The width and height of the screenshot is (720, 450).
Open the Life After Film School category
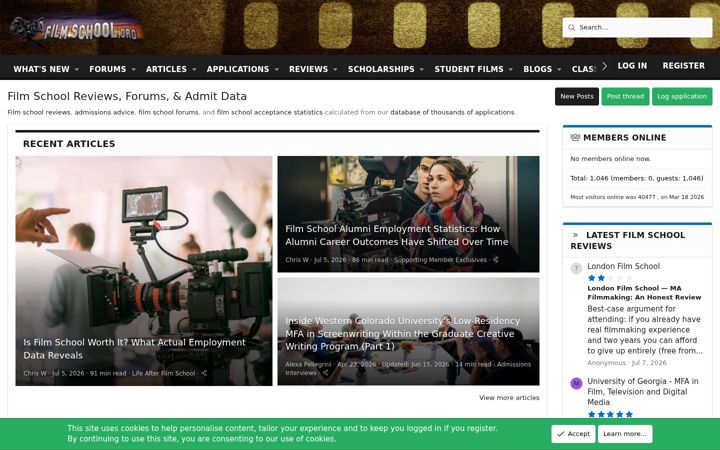point(163,373)
